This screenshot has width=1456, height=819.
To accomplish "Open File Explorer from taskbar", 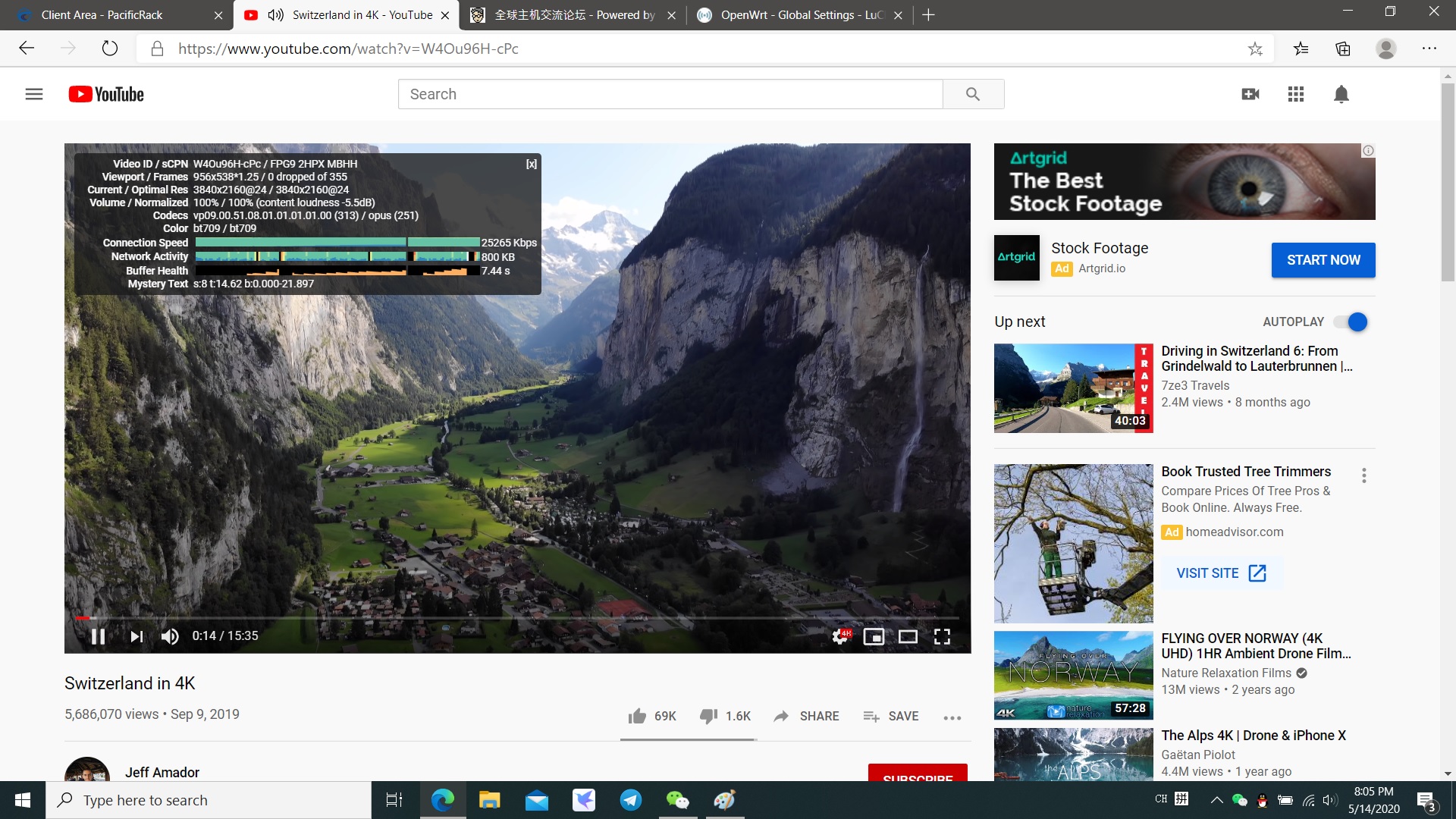I will coord(489,800).
